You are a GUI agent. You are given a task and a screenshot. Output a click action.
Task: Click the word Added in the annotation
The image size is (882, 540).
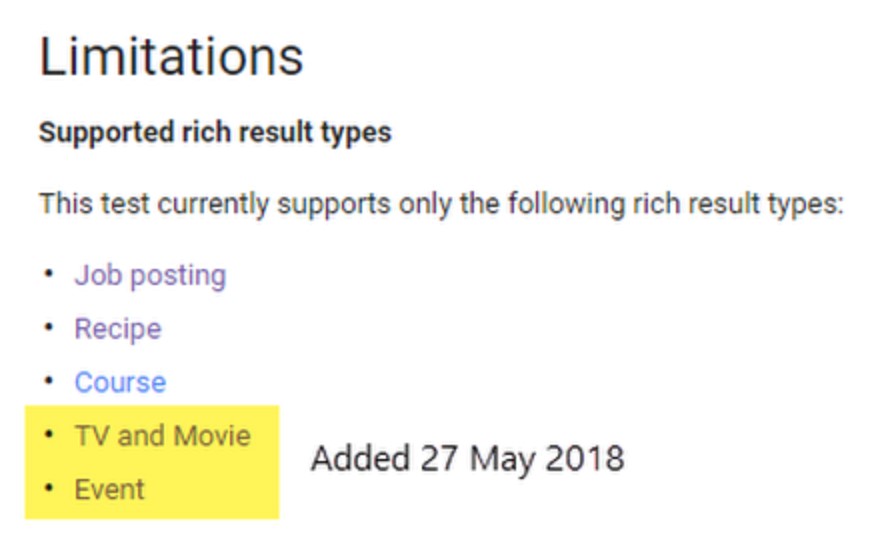click(x=360, y=459)
